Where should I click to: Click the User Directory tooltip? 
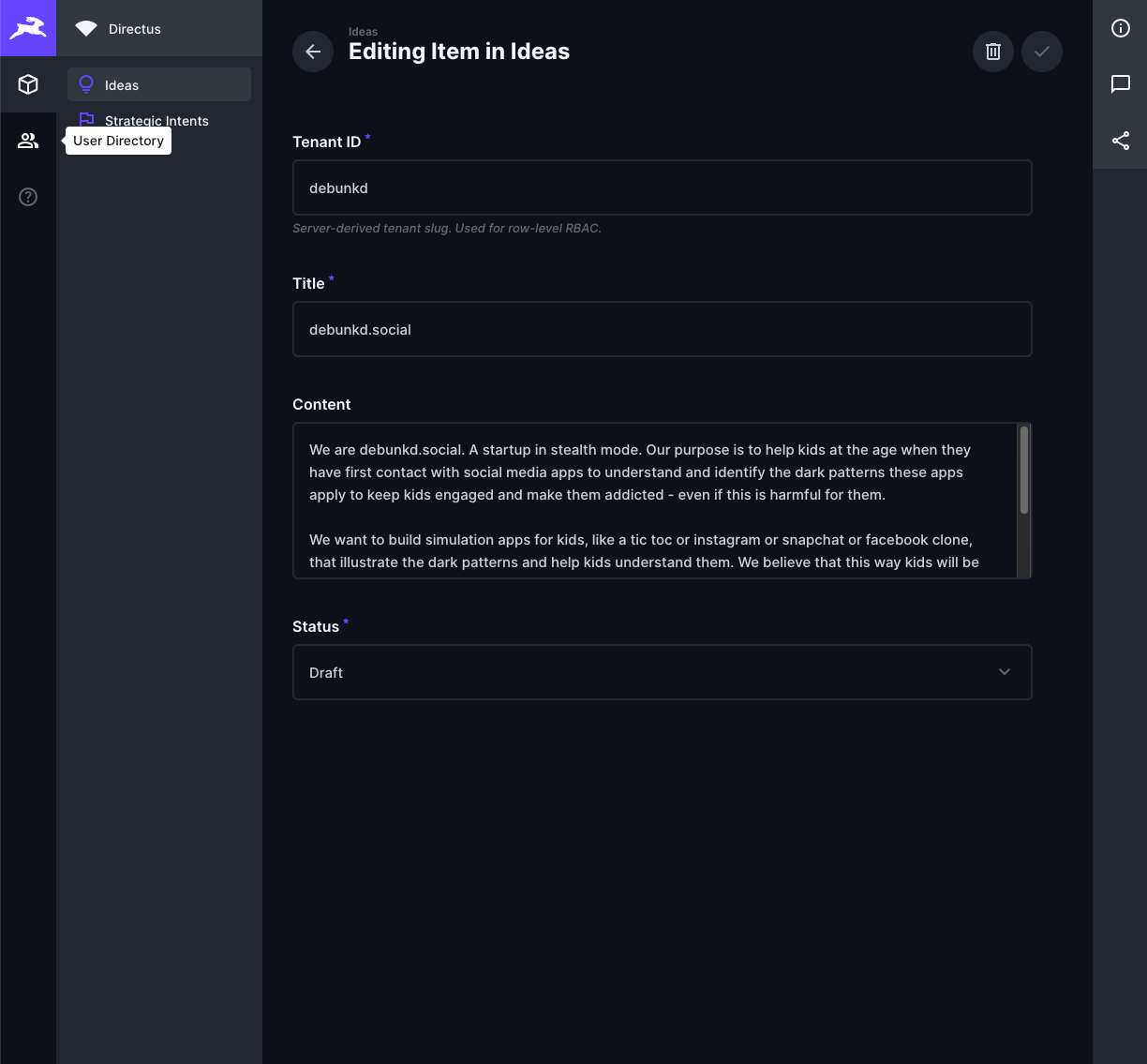click(x=118, y=141)
